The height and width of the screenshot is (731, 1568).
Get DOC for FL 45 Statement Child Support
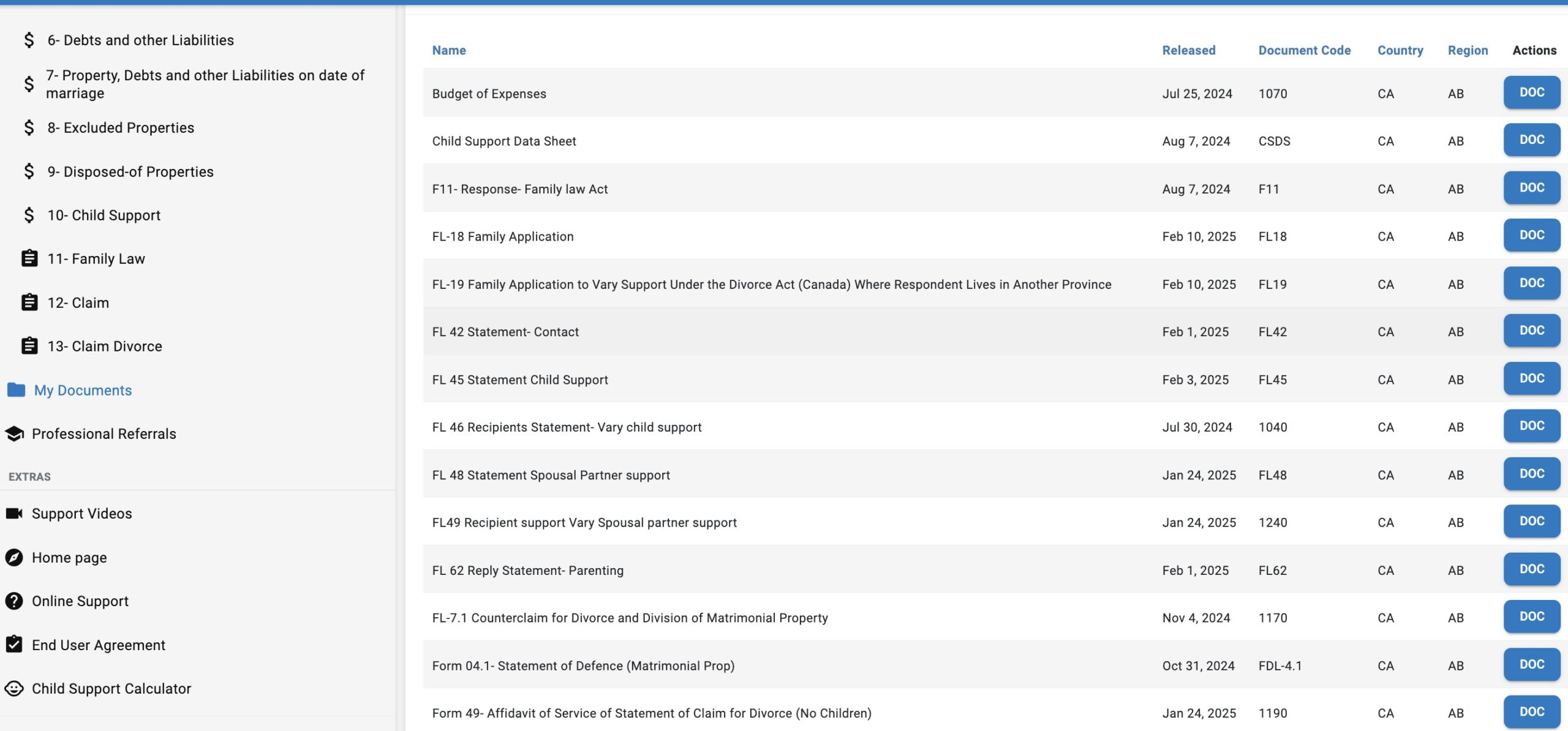coord(1531,378)
